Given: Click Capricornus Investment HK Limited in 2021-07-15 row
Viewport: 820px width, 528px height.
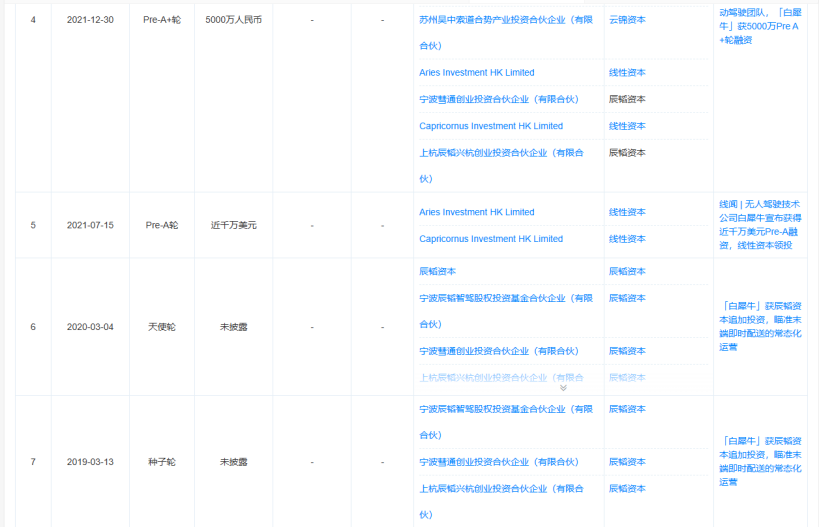Looking at the screenshot, I should click(x=491, y=239).
